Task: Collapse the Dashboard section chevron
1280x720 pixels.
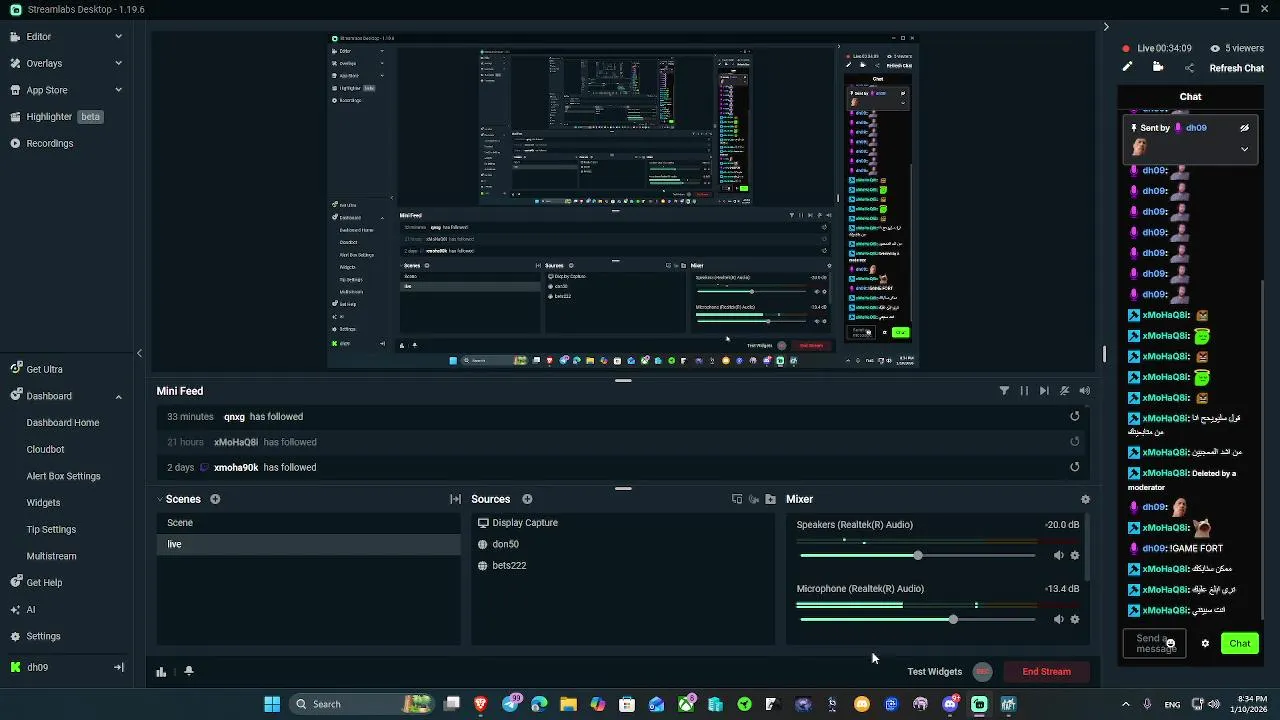Action: [x=118, y=396]
